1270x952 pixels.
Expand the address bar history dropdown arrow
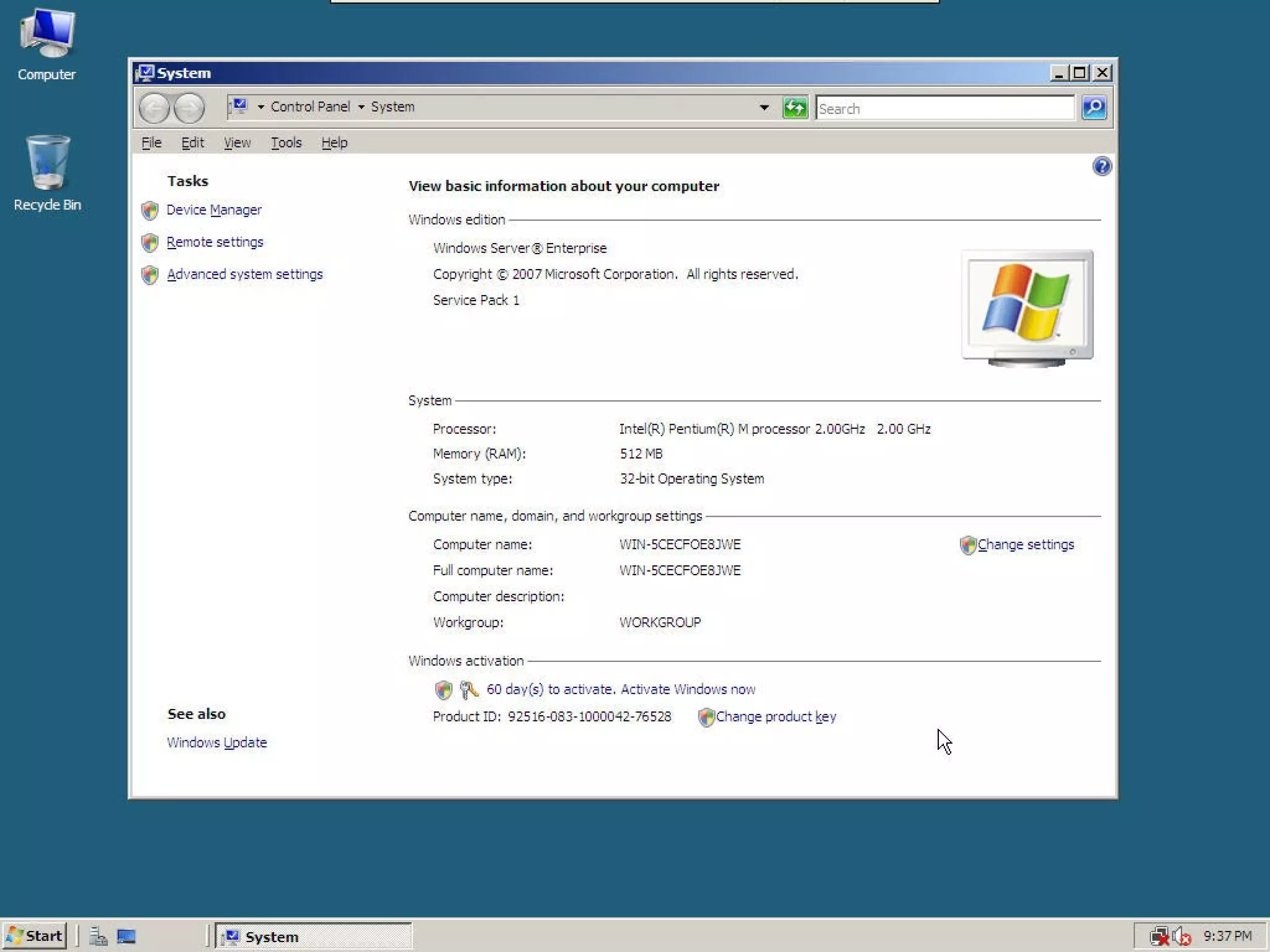[764, 108]
